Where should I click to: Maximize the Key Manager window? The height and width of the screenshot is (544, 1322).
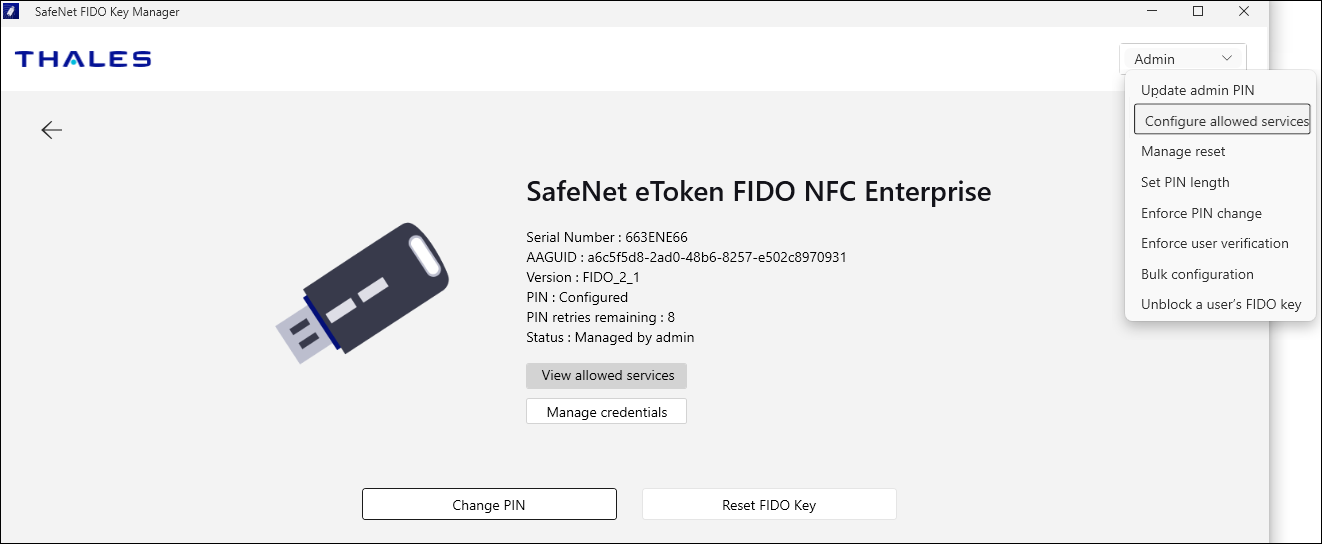pos(1198,12)
